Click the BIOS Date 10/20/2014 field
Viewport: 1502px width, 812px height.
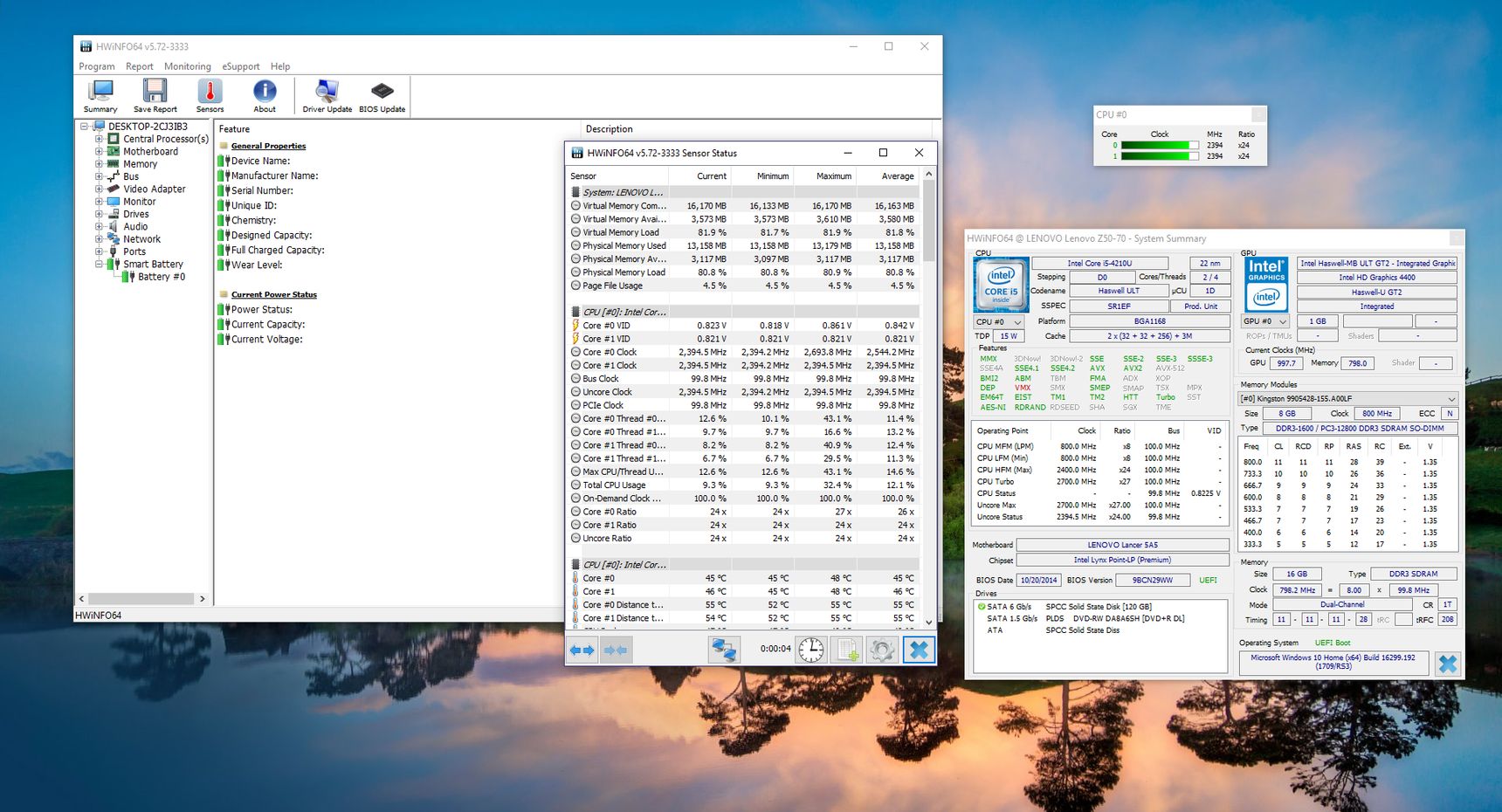[1039, 580]
